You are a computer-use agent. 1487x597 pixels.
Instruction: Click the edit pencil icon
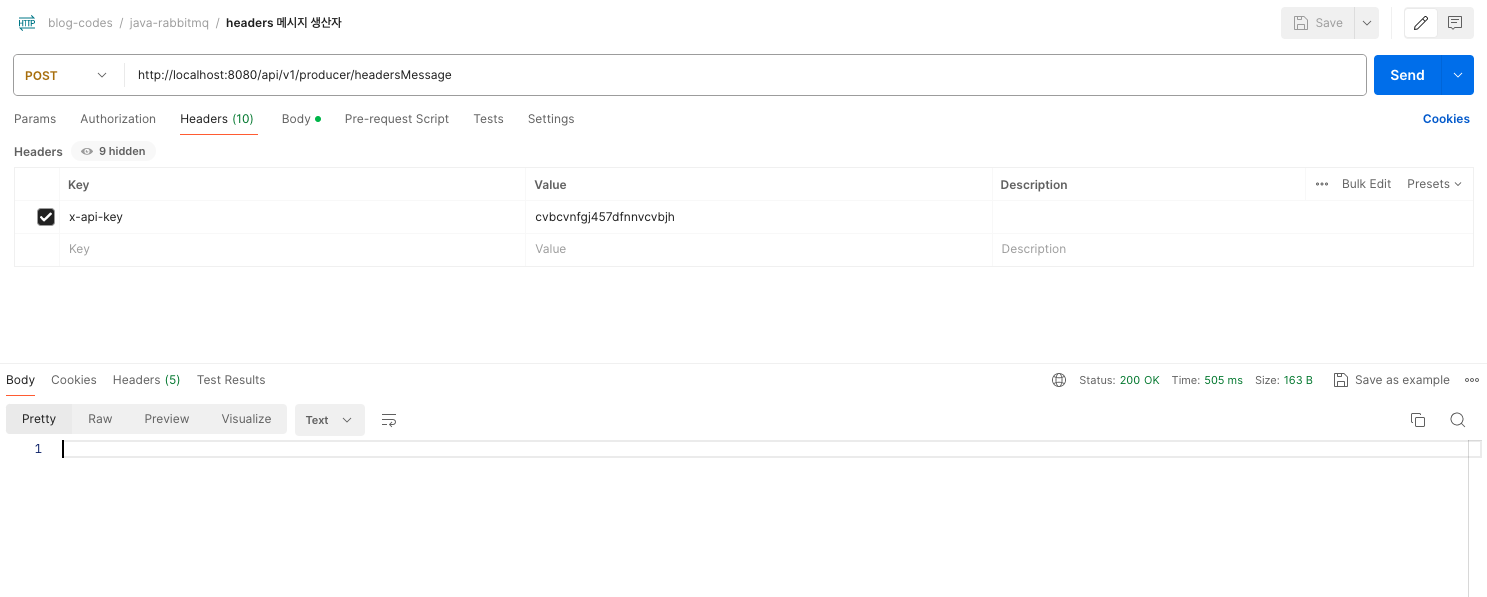[x=1421, y=23]
